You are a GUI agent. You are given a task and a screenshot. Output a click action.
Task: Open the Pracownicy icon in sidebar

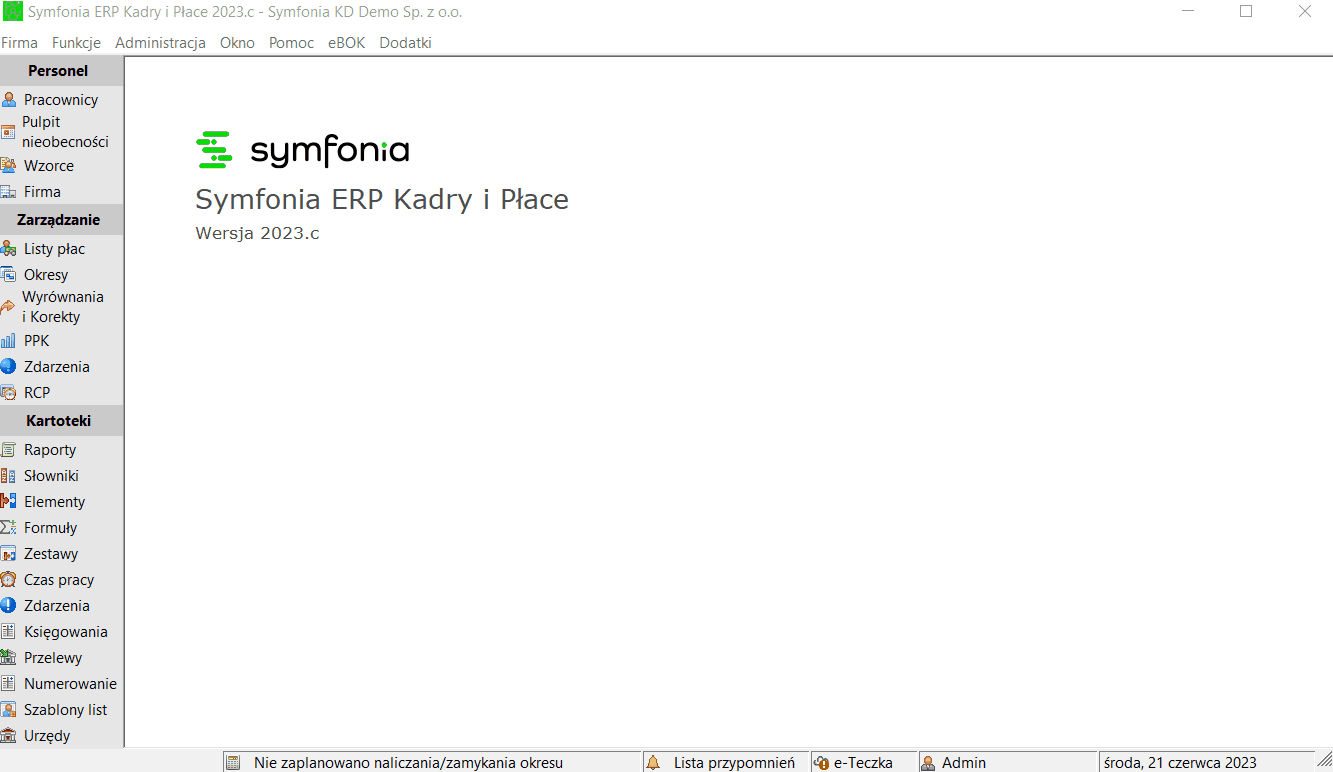pos(9,100)
